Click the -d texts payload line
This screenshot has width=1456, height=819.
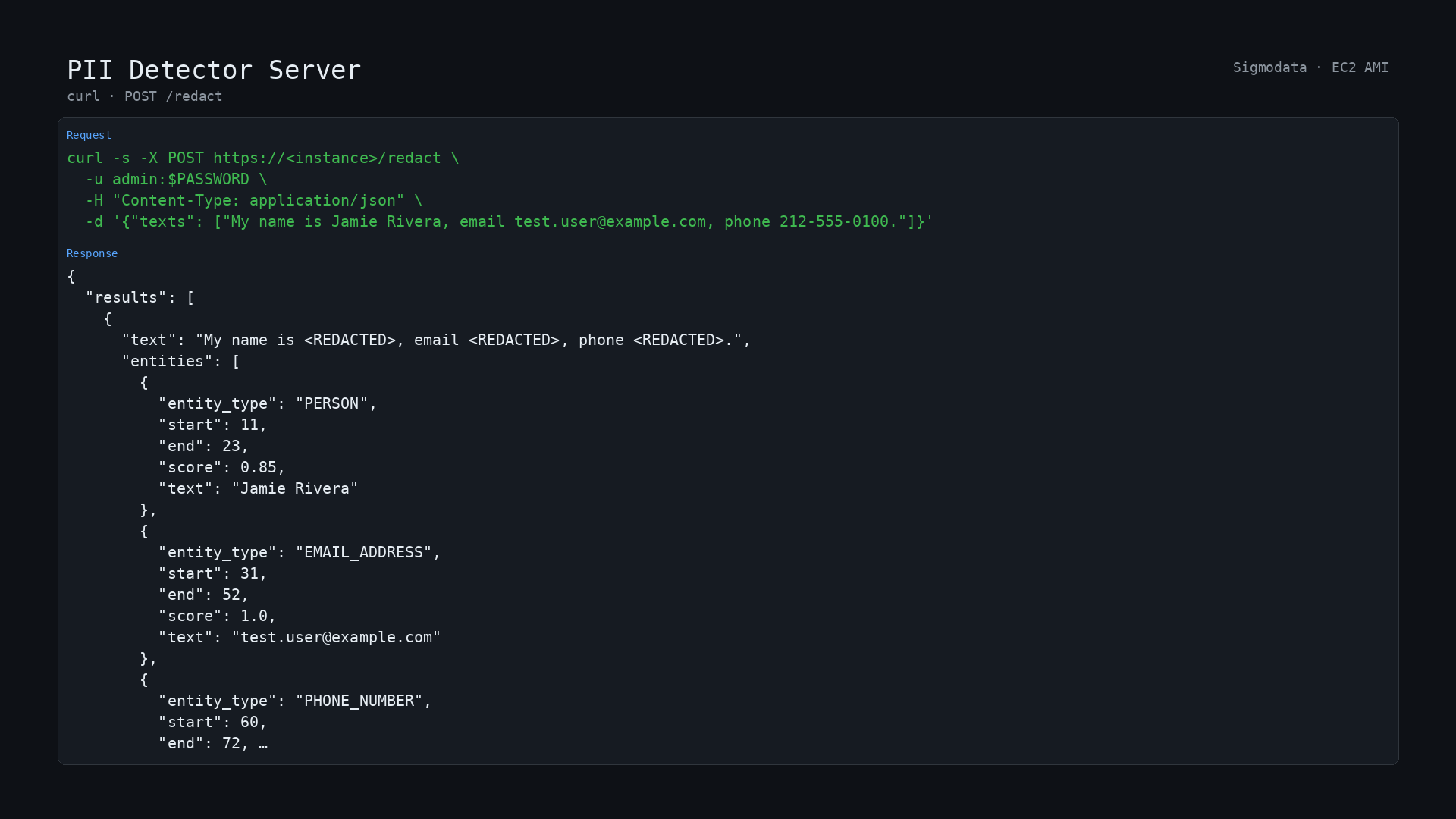pos(509,221)
